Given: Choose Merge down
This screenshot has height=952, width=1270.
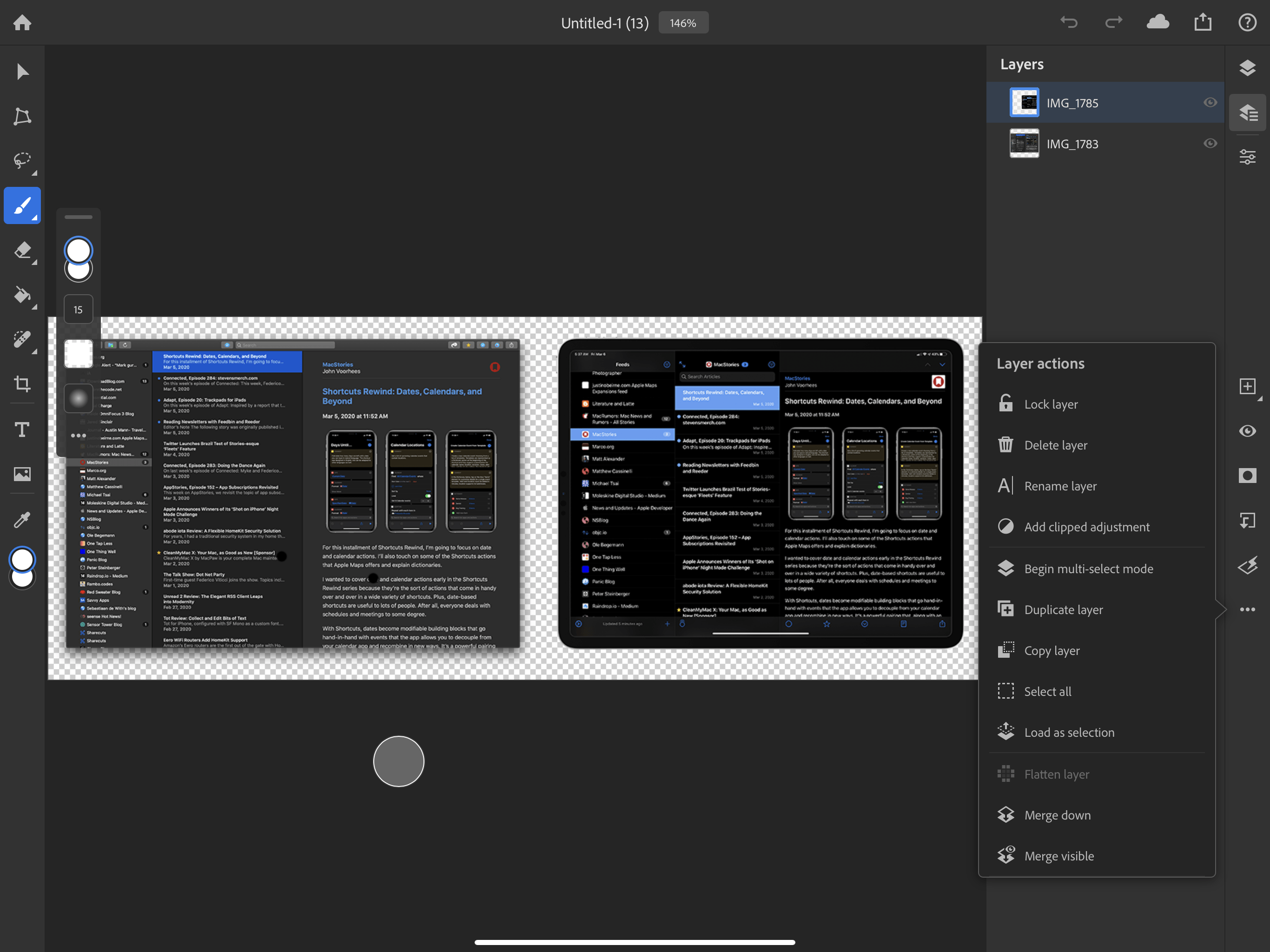Looking at the screenshot, I should pos(1097,815).
